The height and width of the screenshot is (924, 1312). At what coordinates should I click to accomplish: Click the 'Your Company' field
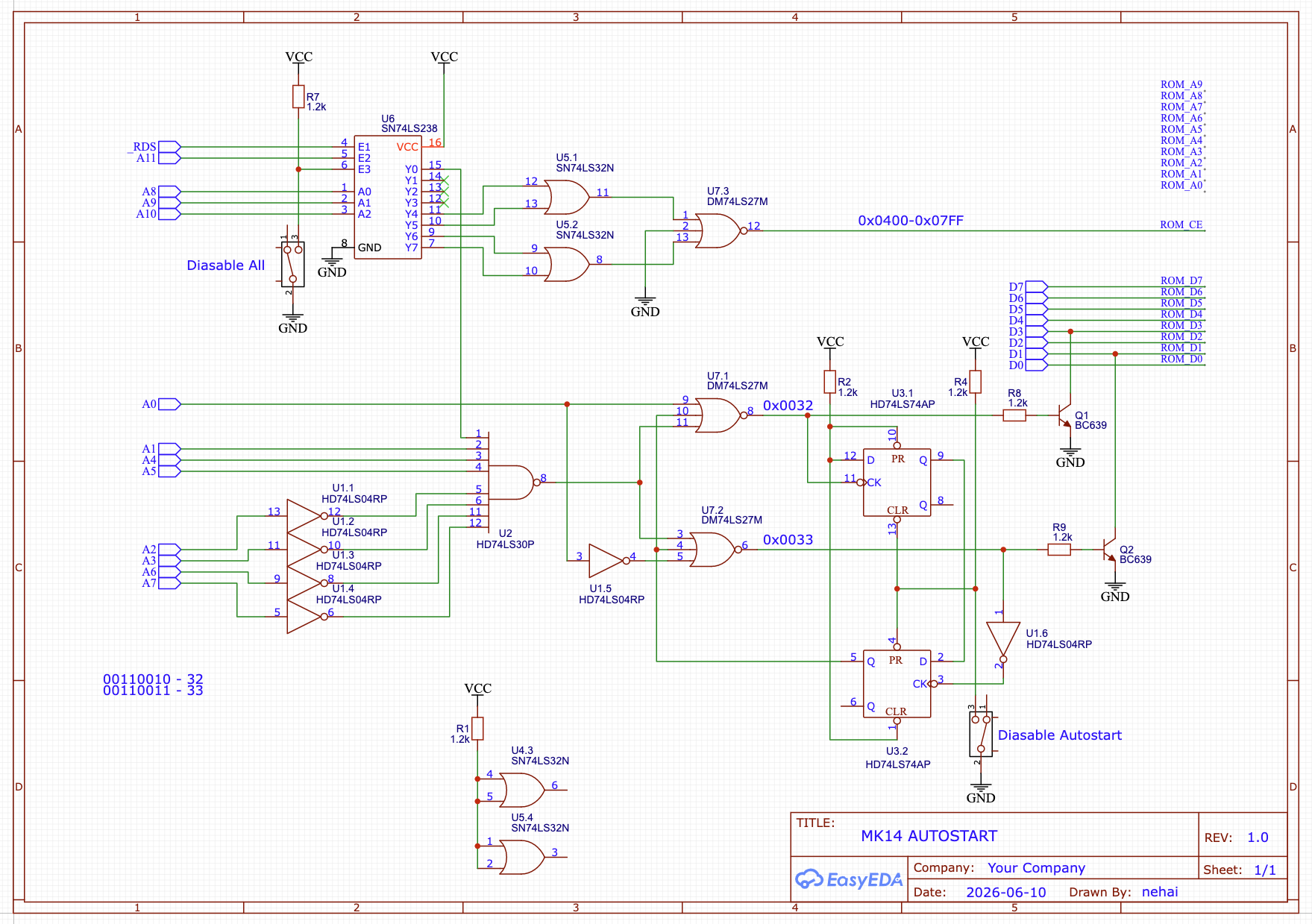(1036, 868)
